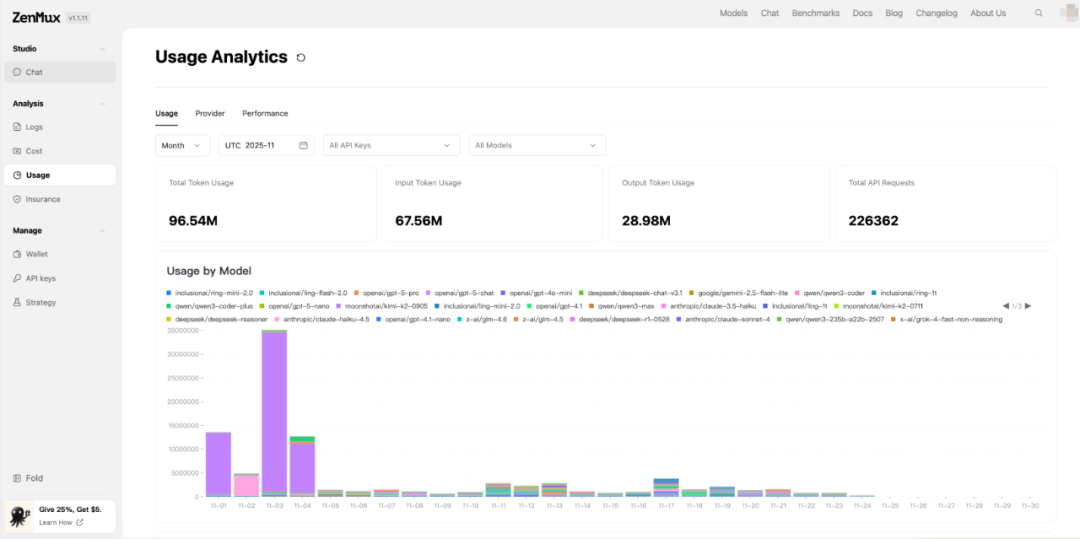Click the moonshotai/kimi-k2-0905 color swatch

click(x=339, y=306)
